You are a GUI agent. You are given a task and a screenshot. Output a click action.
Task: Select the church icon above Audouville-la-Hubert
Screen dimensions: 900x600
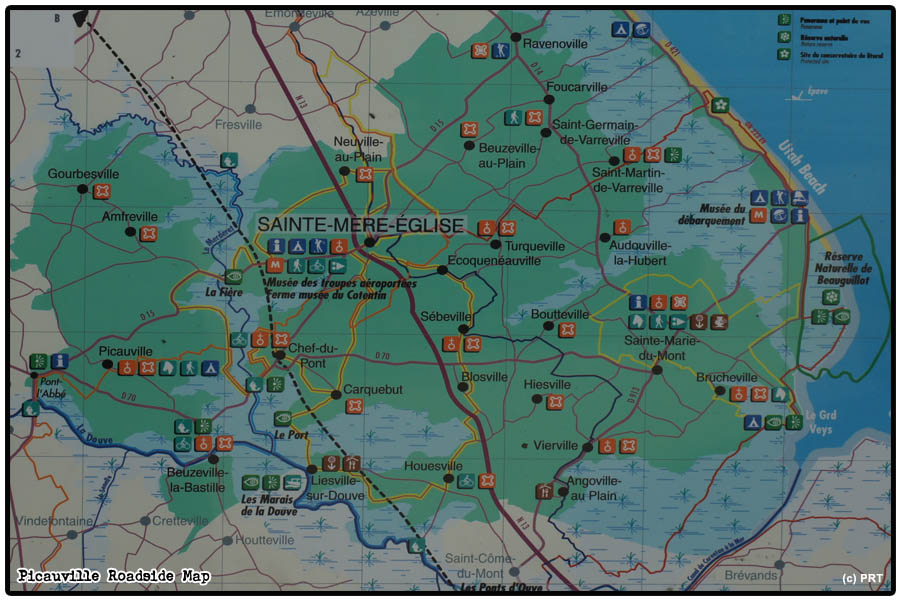(x=622, y=227)
